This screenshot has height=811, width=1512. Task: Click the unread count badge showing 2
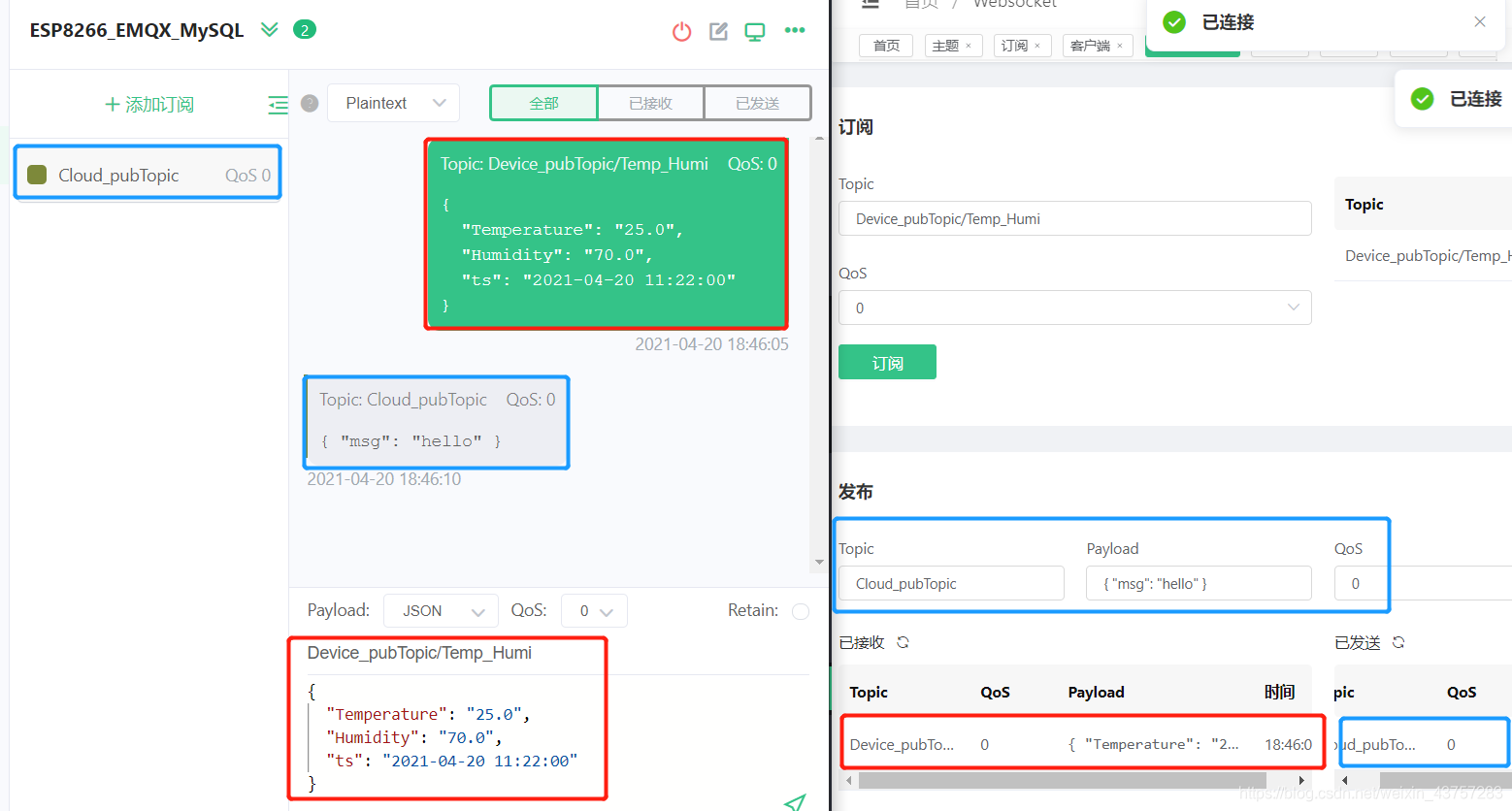tap(305, 30)
